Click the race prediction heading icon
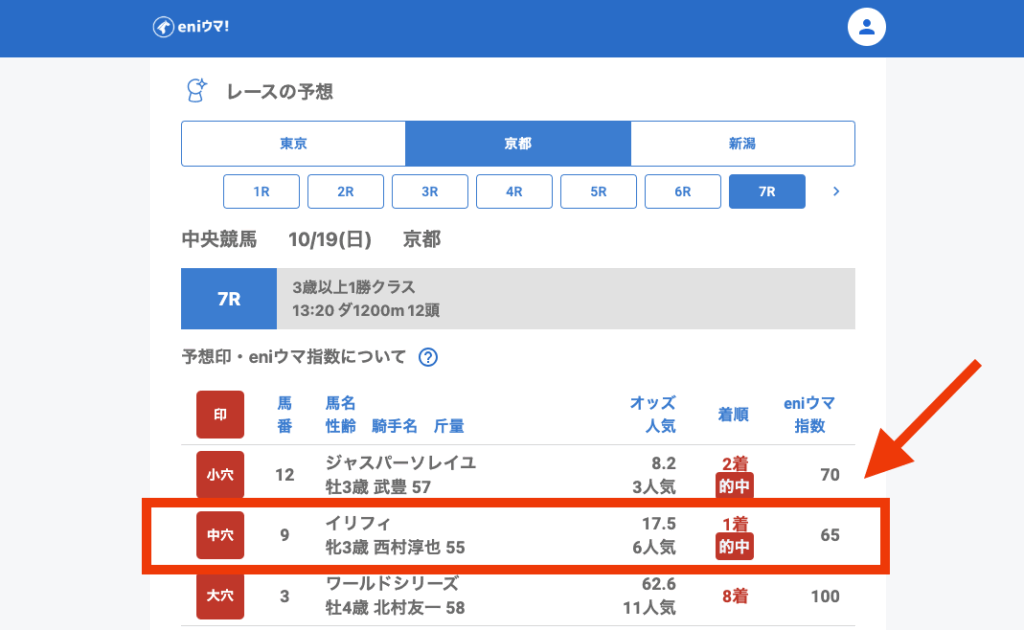 [x=197, y=91]
